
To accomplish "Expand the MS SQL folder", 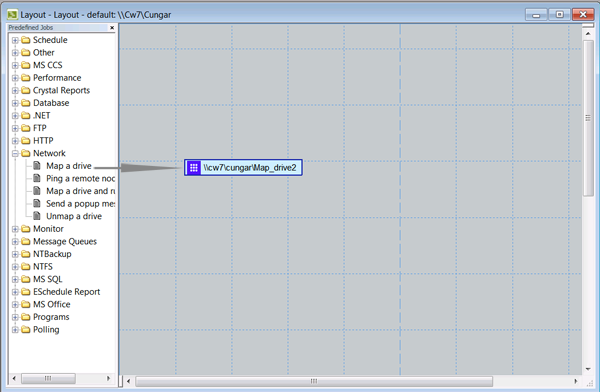I will [x=15, y=279].
